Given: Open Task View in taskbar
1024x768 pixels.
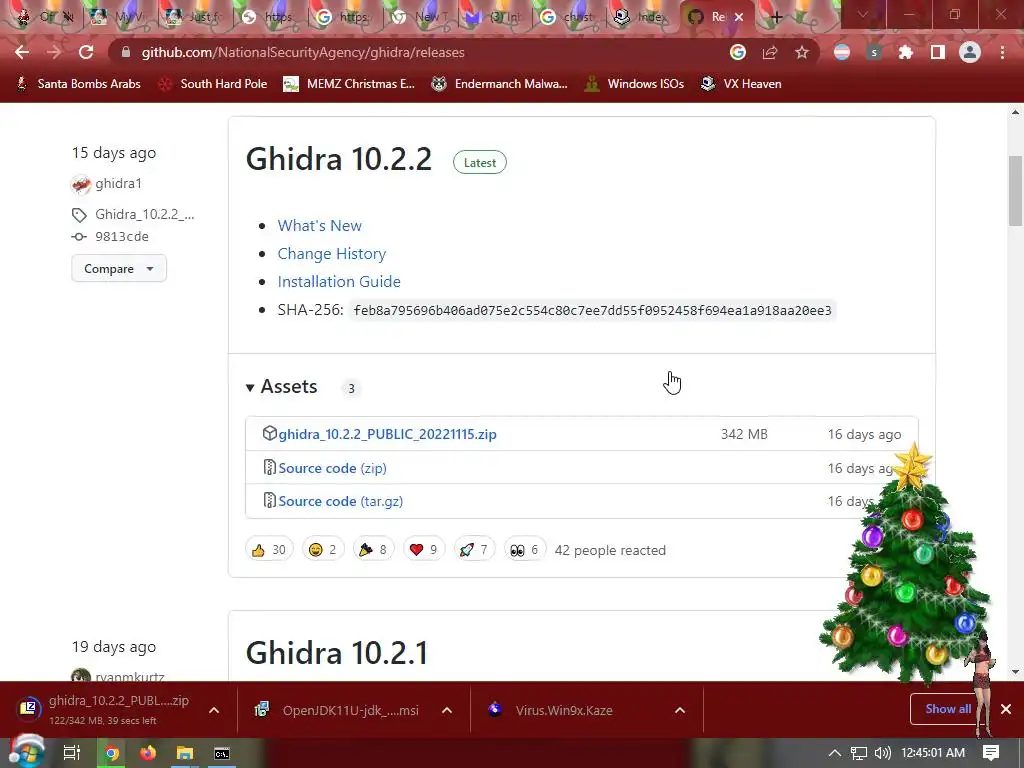Looking at the screenshot, I should [72, 753].
